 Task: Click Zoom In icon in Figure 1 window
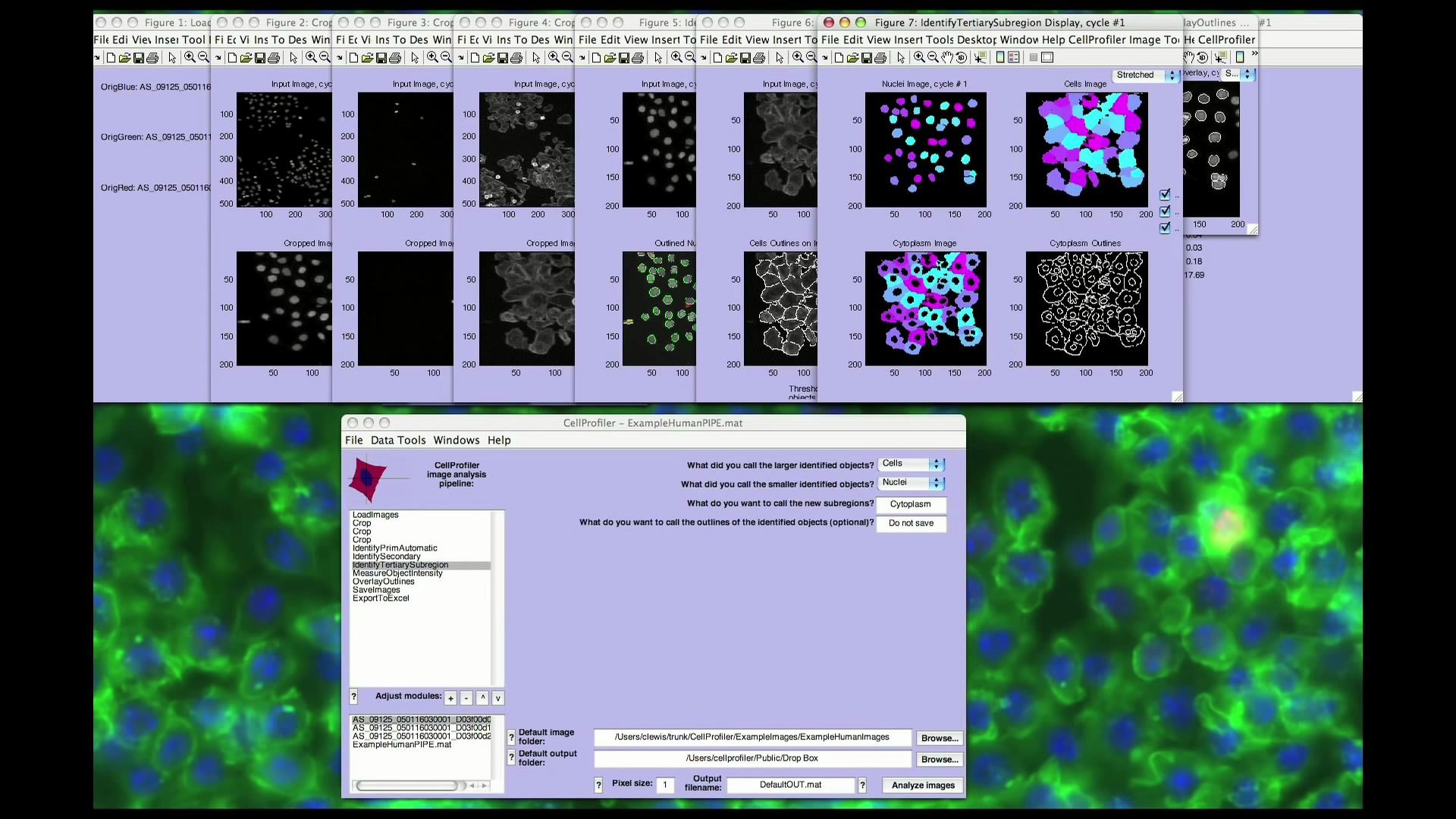pos(190,58)
